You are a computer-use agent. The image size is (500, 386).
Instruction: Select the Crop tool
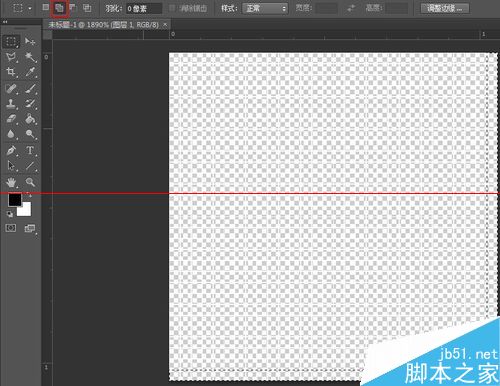11,72
